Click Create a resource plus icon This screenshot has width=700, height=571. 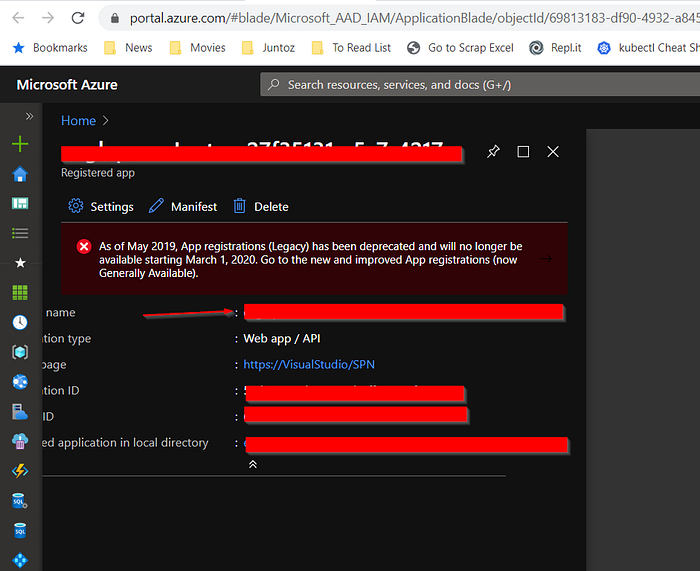pyautogui.click(x=20, y=144)
